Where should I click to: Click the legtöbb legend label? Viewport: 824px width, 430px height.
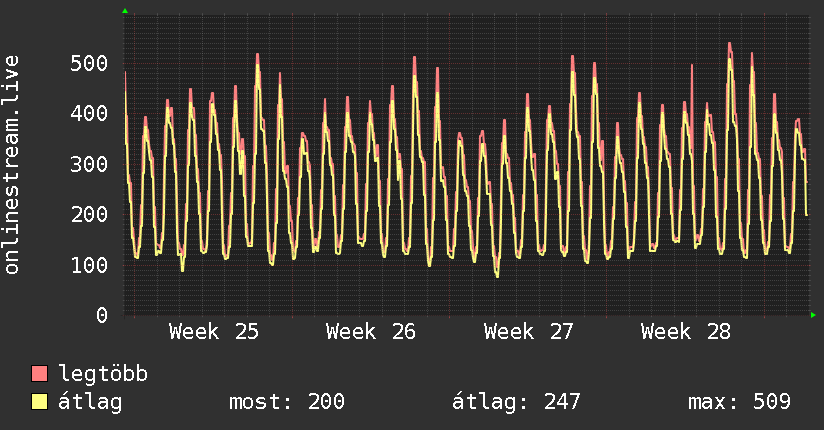coord(103,374)
